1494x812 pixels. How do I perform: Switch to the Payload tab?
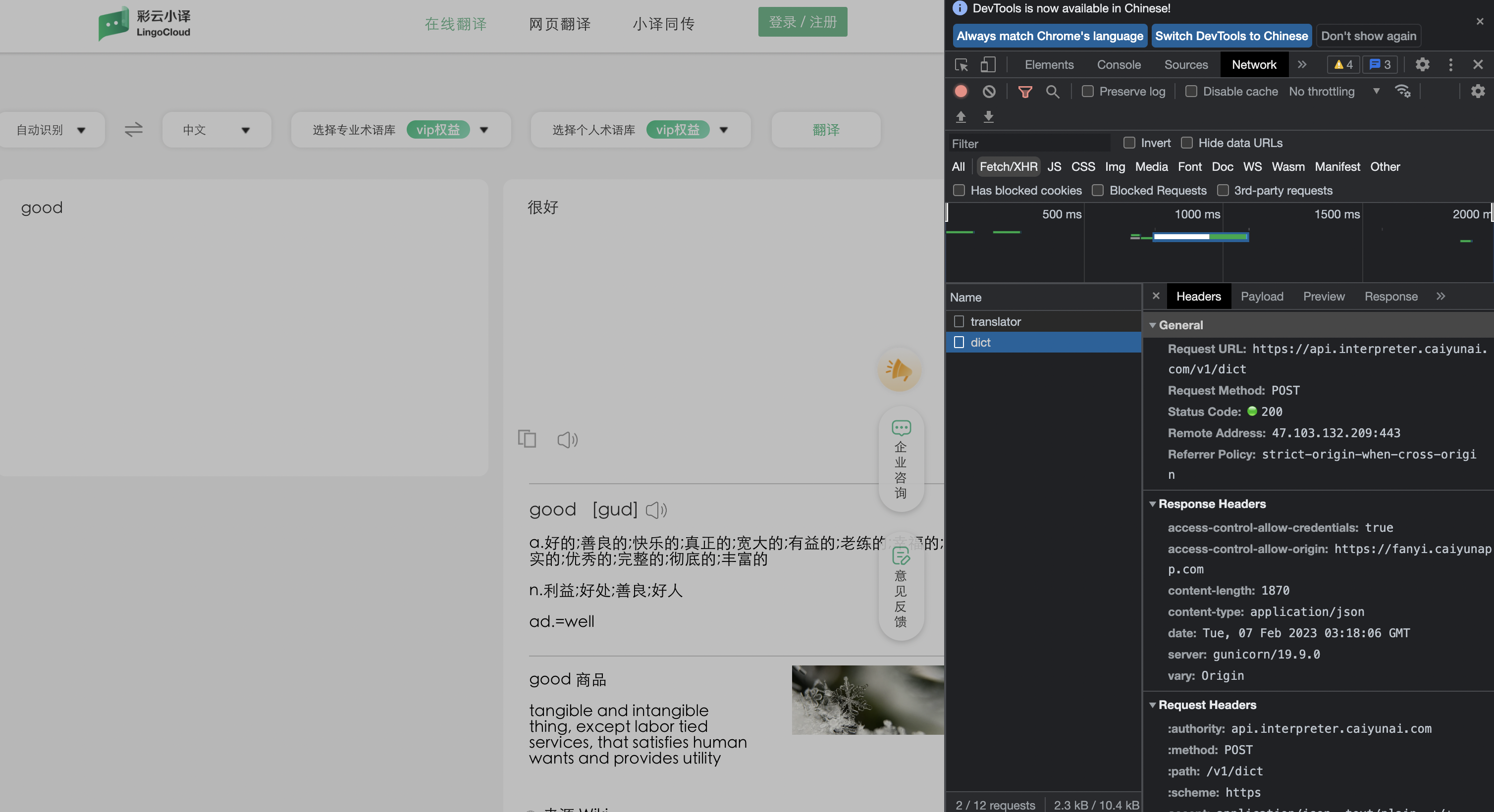click(x=1262, y=297)
